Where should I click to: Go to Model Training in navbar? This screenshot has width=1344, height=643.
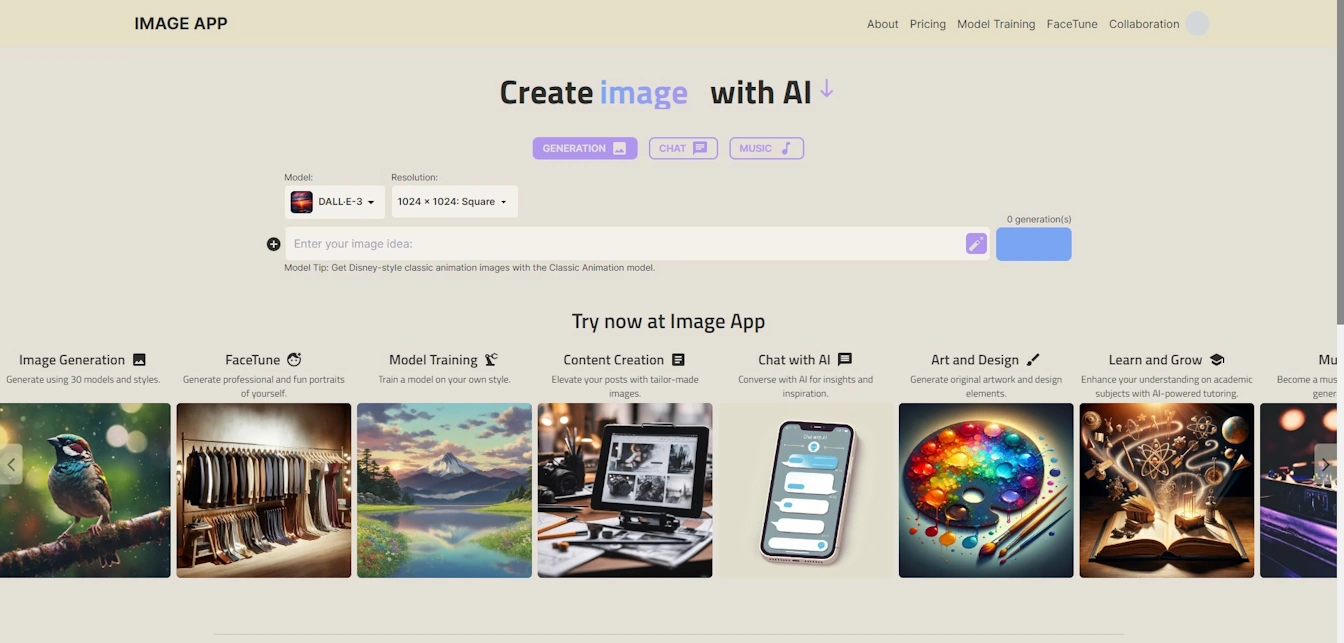(995, 24)
